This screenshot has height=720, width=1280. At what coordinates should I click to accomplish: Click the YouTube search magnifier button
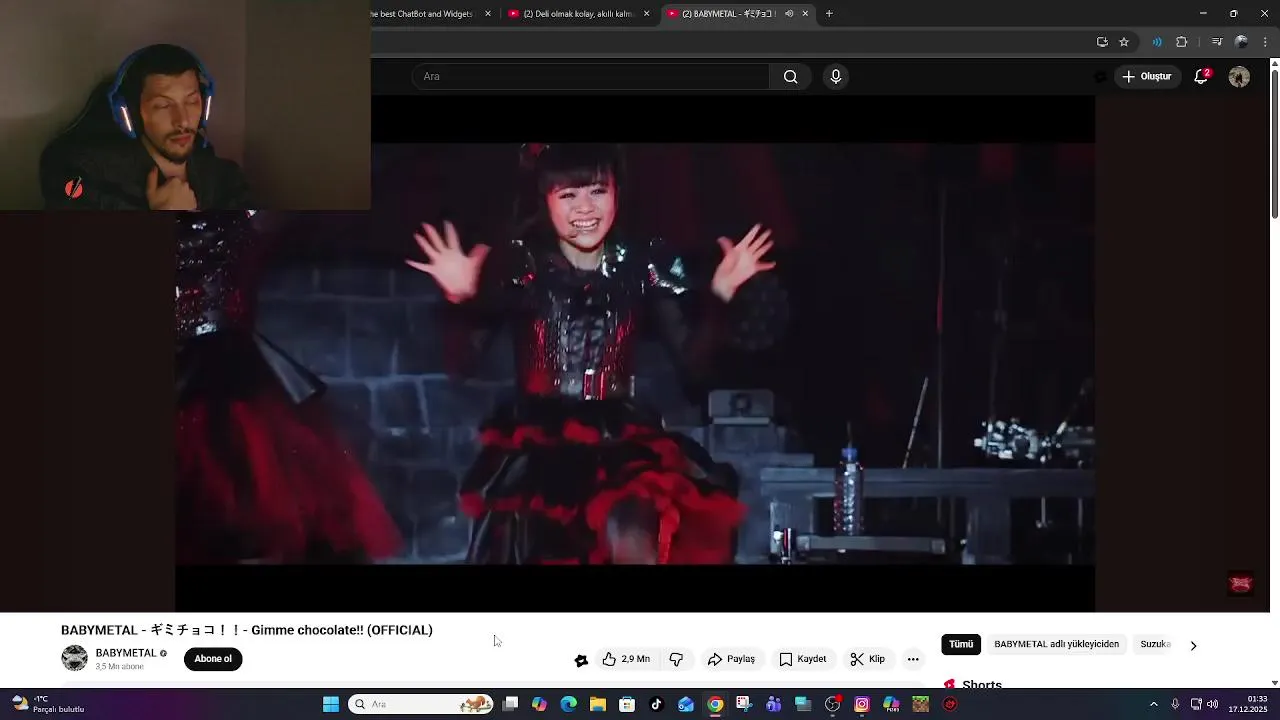pyautogui.click(x=790, y=77)
